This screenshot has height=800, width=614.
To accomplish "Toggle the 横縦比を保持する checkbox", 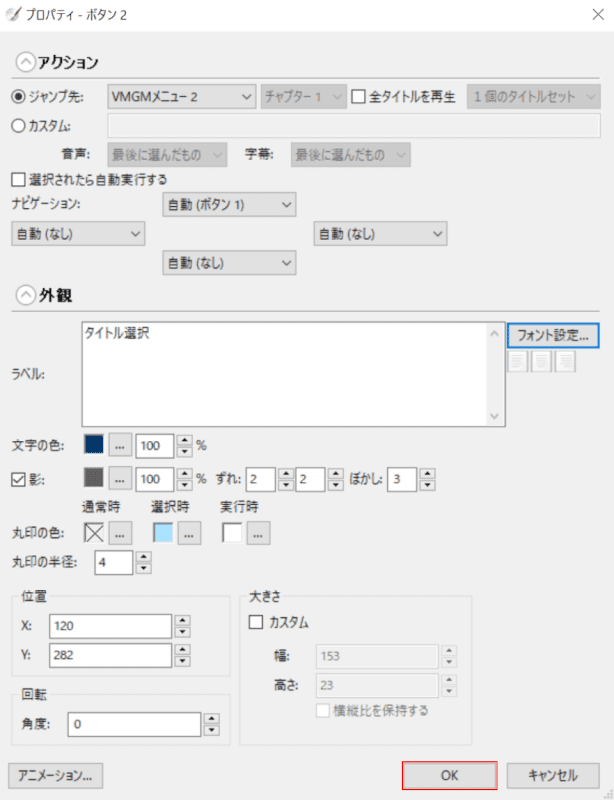I will 323,711.
